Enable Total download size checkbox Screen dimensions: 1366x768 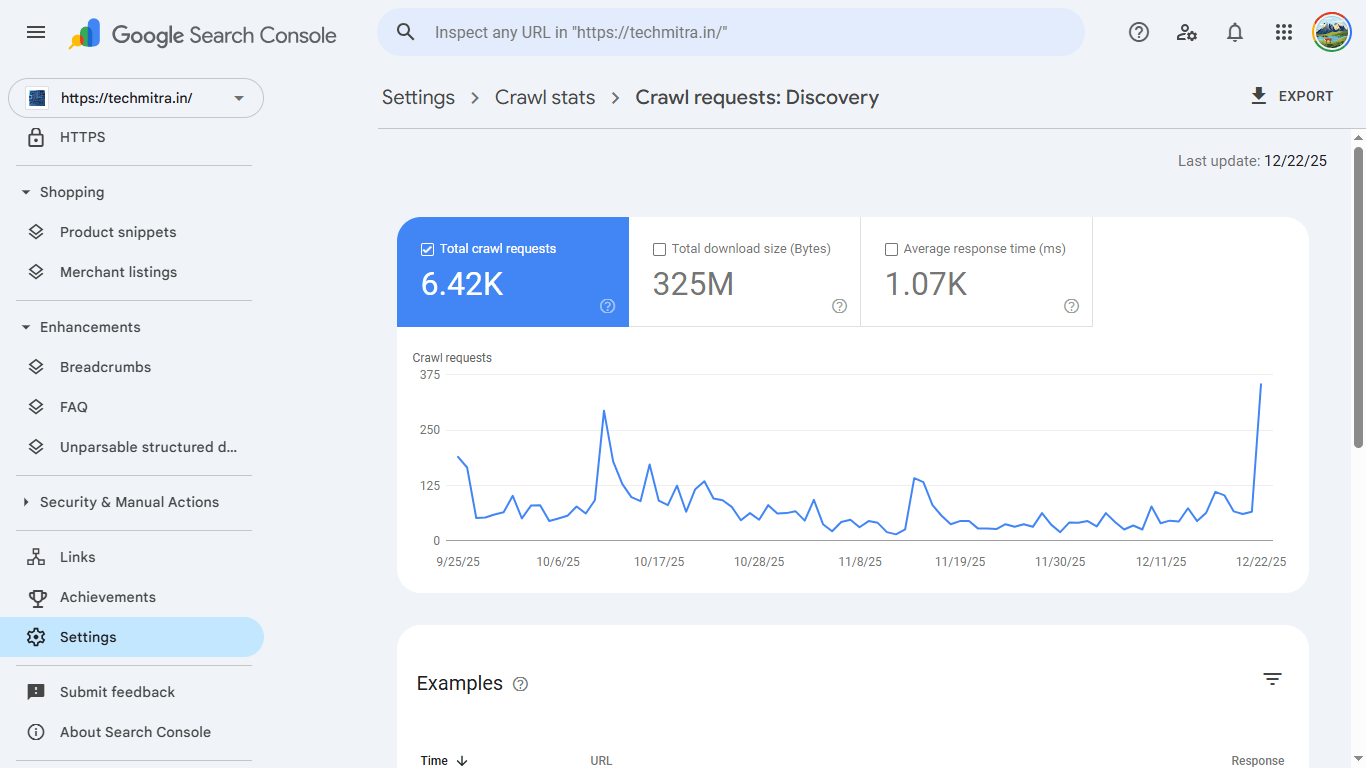660,249
